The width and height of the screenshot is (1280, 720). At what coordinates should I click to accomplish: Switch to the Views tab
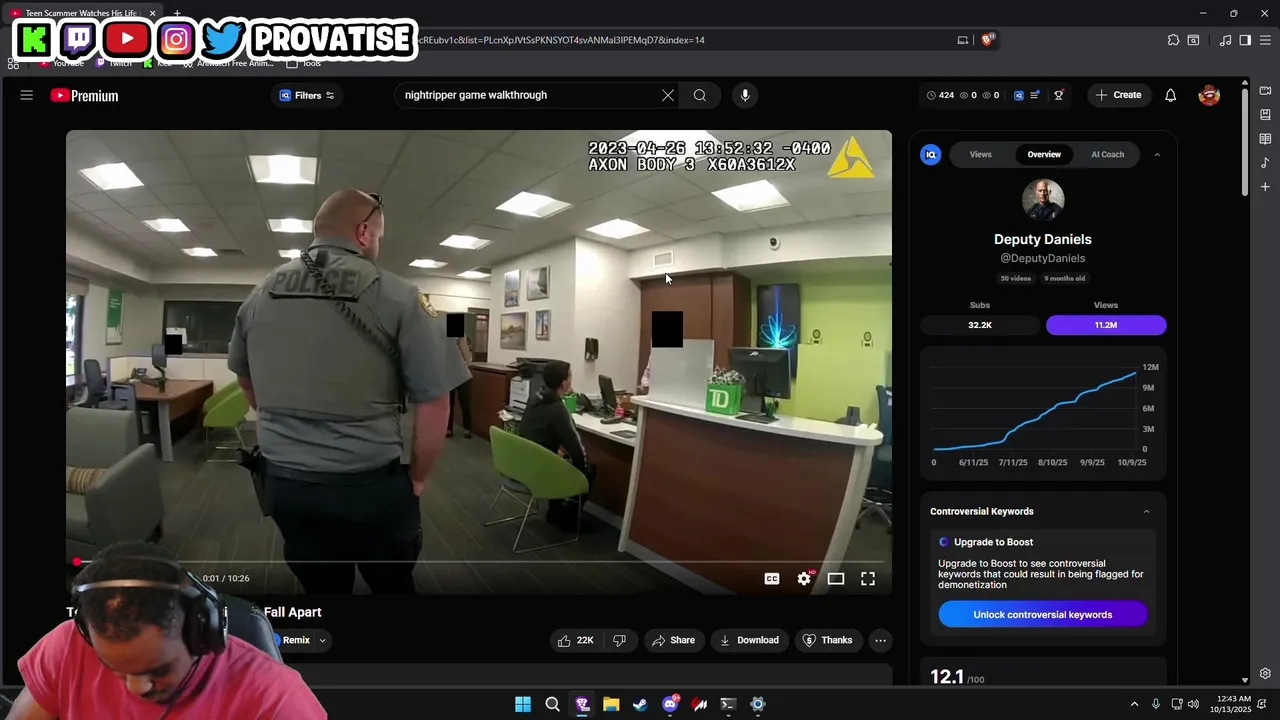tap(981, 155)
